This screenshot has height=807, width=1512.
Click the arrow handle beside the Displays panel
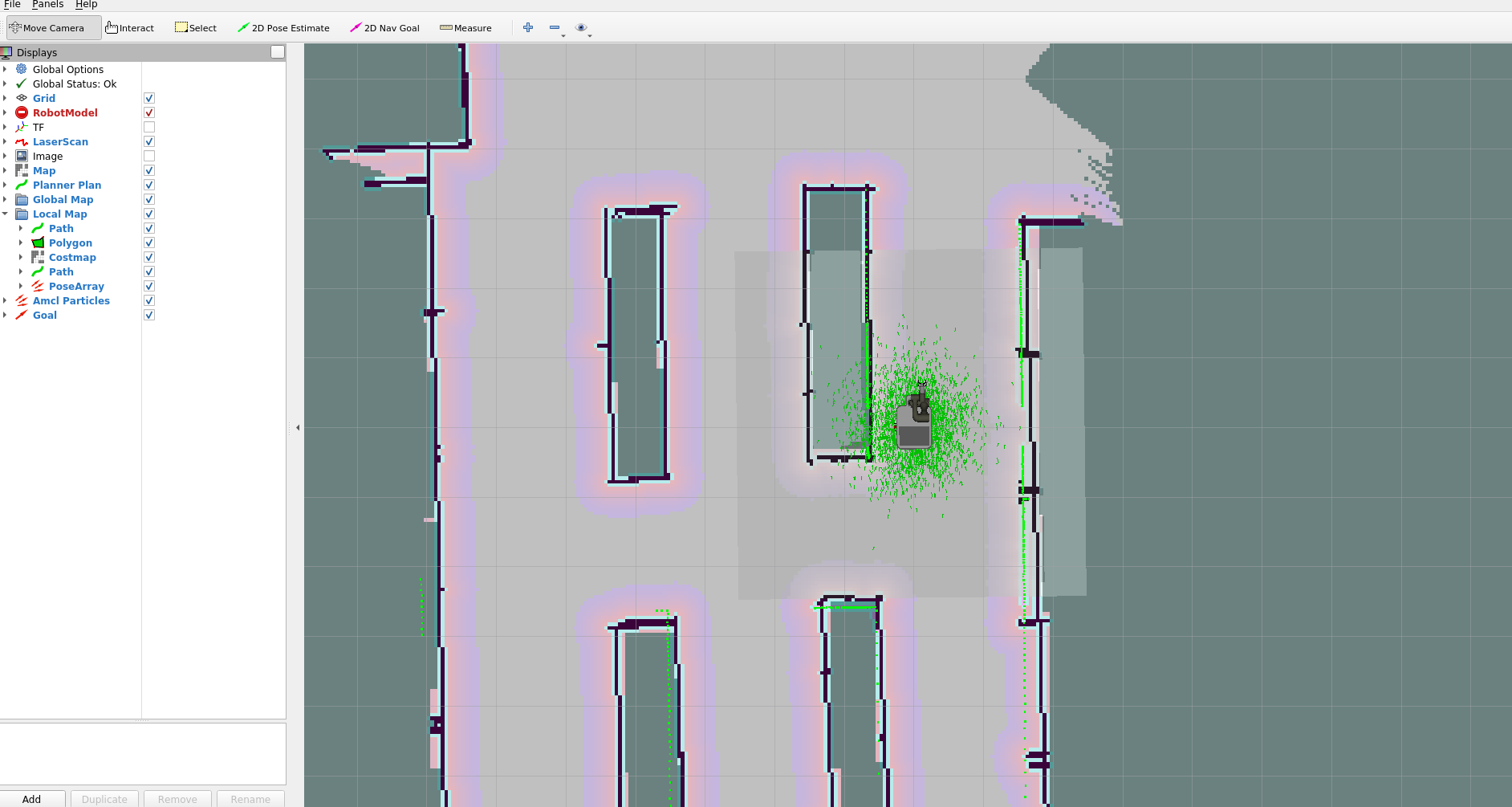(x=298, y=427)
